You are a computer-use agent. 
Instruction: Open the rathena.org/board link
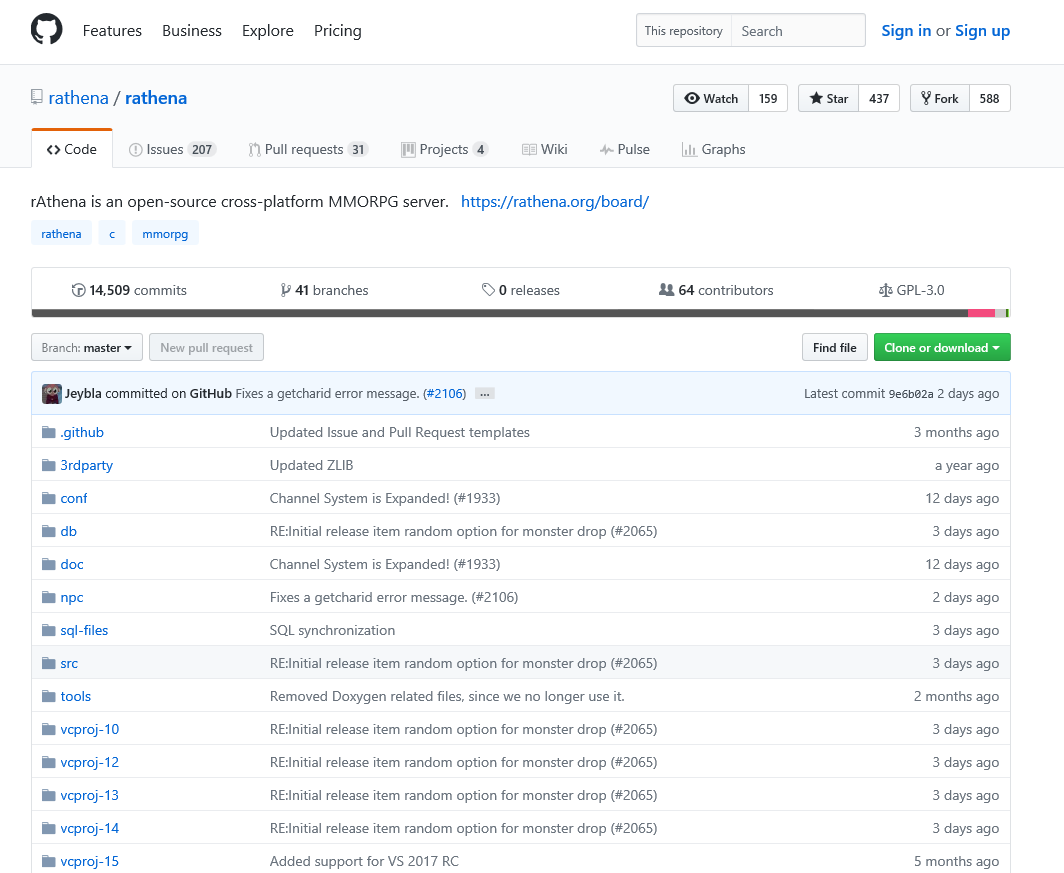555,201
